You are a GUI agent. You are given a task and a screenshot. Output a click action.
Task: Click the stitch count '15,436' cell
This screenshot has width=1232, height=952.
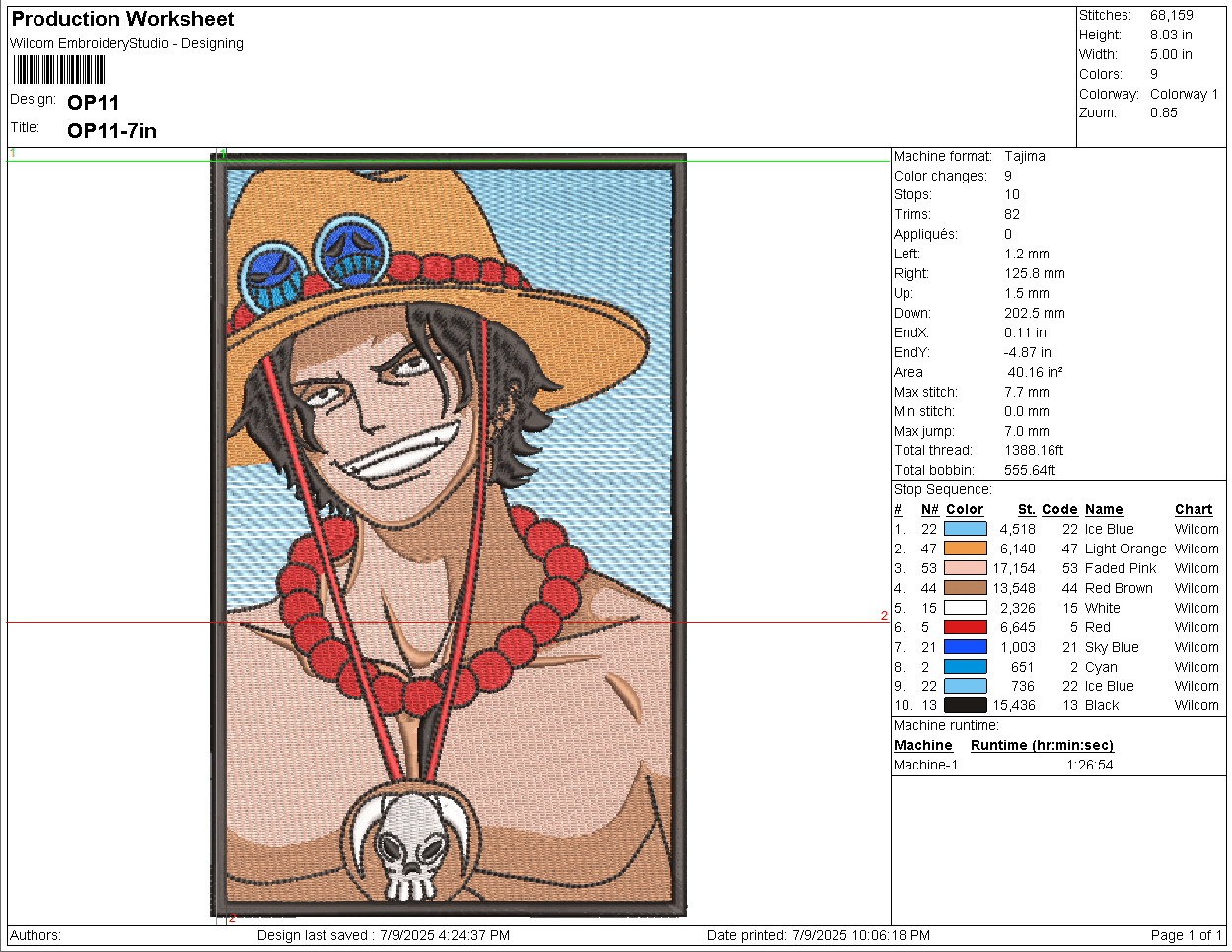click(1014, 705)
